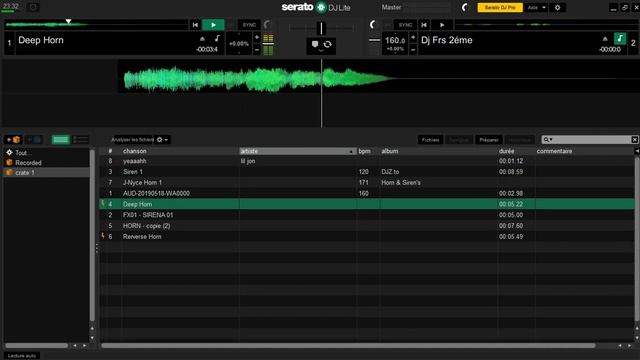Click track list horizontal scrollbar
640x360 pixels.
[348, 346]
